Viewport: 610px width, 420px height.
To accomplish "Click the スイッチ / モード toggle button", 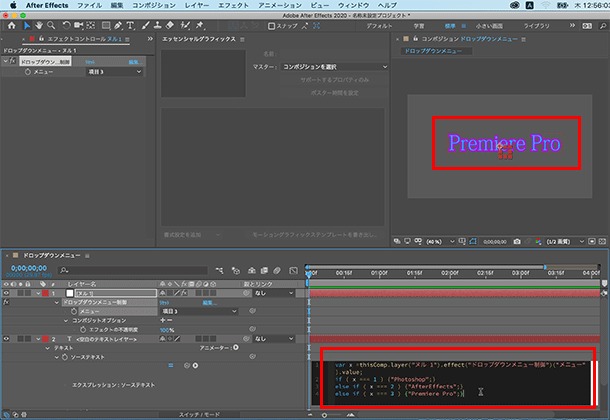I will click(199, 414).
